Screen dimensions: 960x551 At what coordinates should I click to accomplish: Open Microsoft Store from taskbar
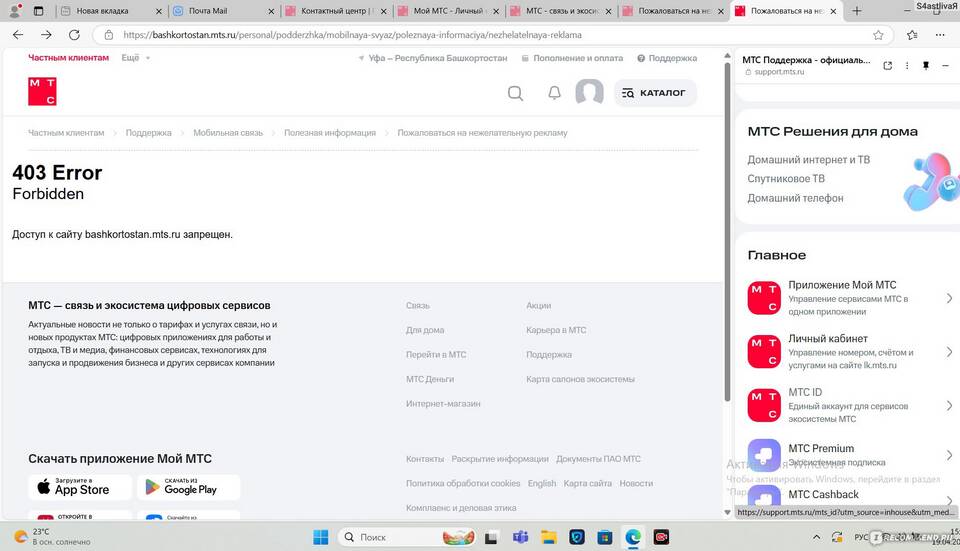pyautogui.click(x=605, y=537)
